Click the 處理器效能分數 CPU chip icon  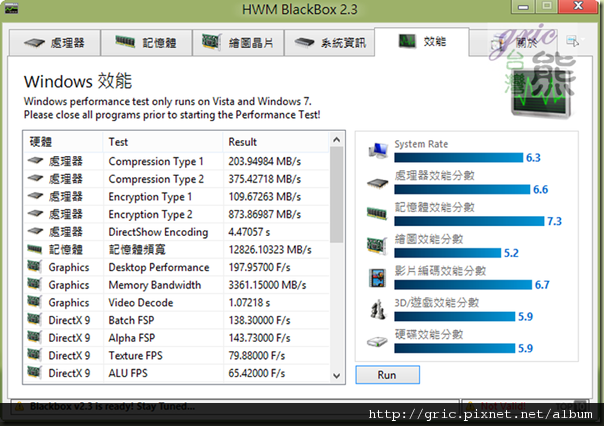378,183
